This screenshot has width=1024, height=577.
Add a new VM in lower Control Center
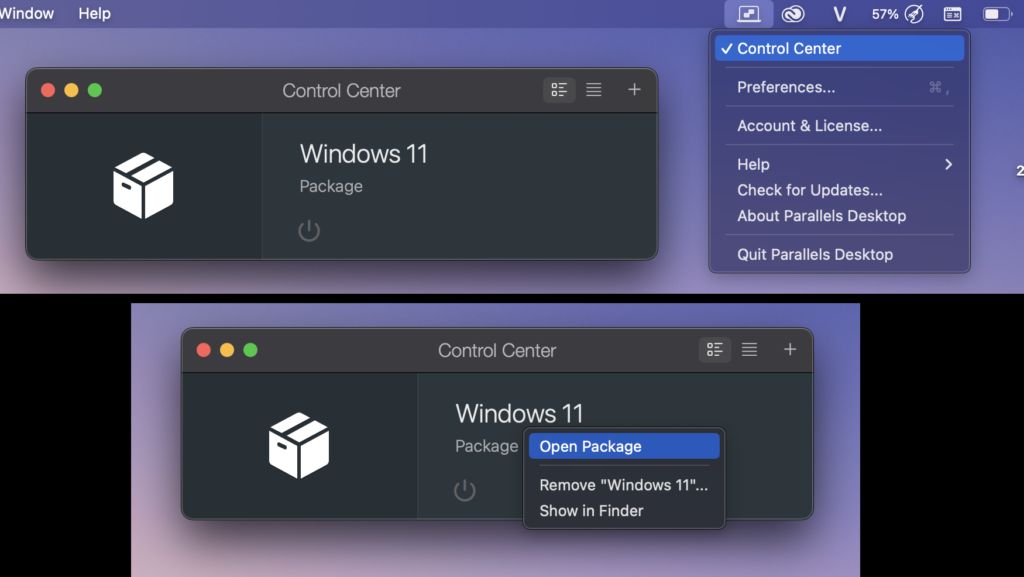(x=790, y=350)
